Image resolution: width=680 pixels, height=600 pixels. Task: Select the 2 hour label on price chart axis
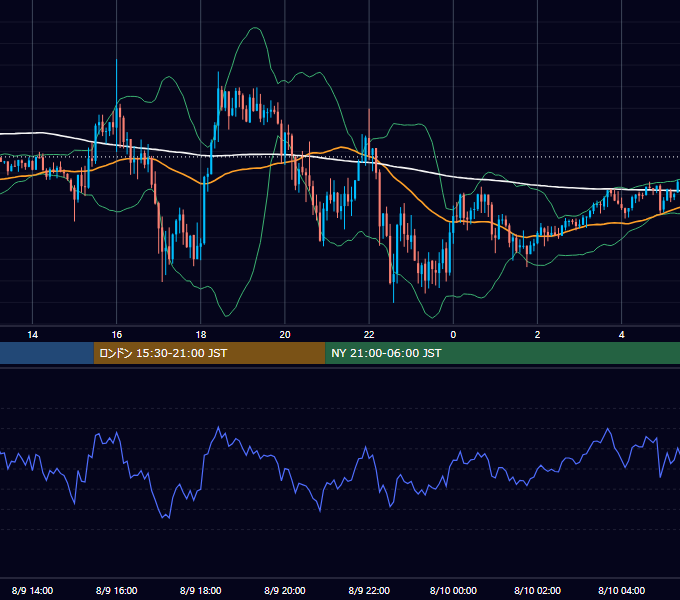pyautogui.click(x=537, y=335)
